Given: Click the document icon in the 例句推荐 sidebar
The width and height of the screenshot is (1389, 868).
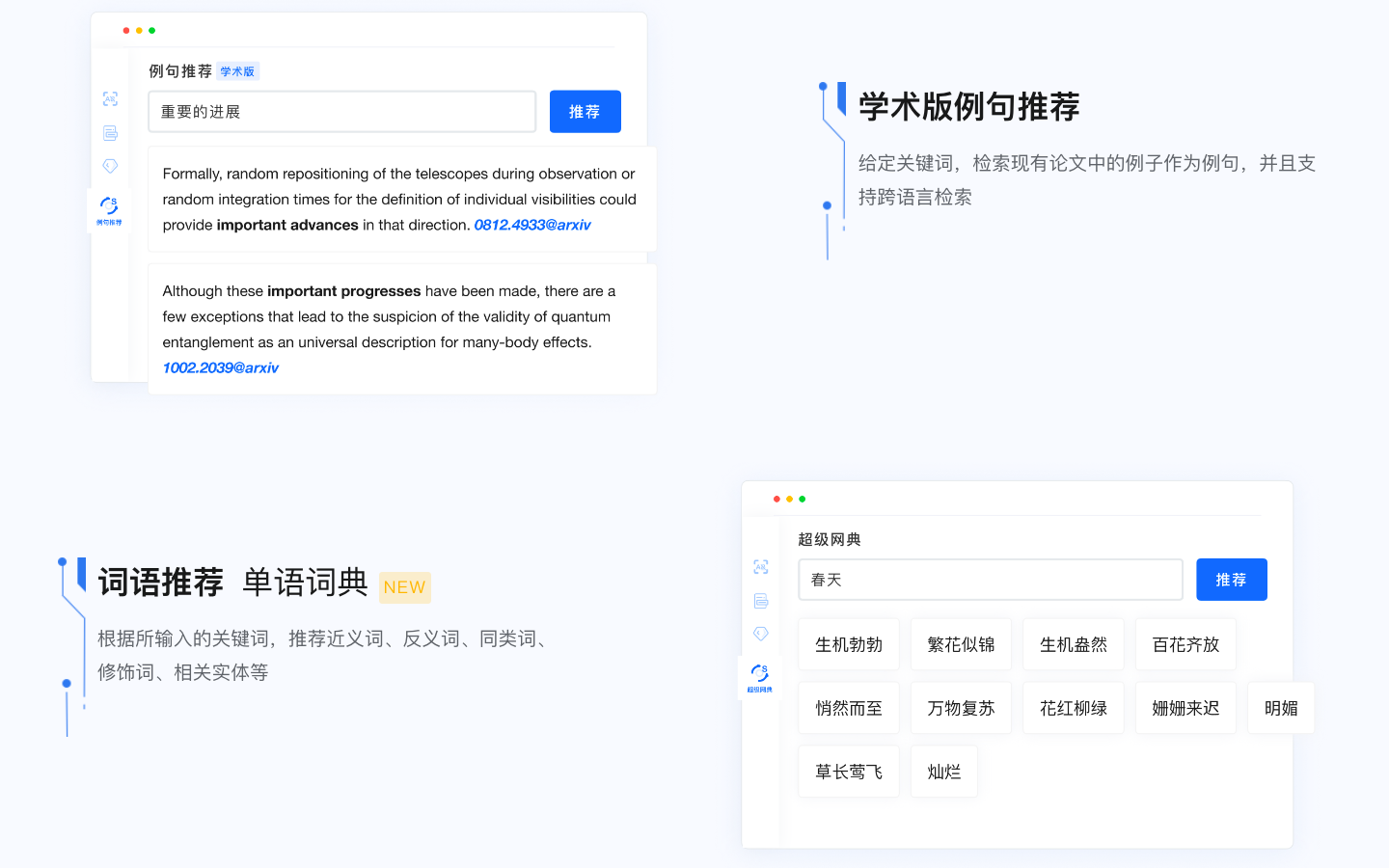Looking at the screenshot, I should click(x=110, y=133).
